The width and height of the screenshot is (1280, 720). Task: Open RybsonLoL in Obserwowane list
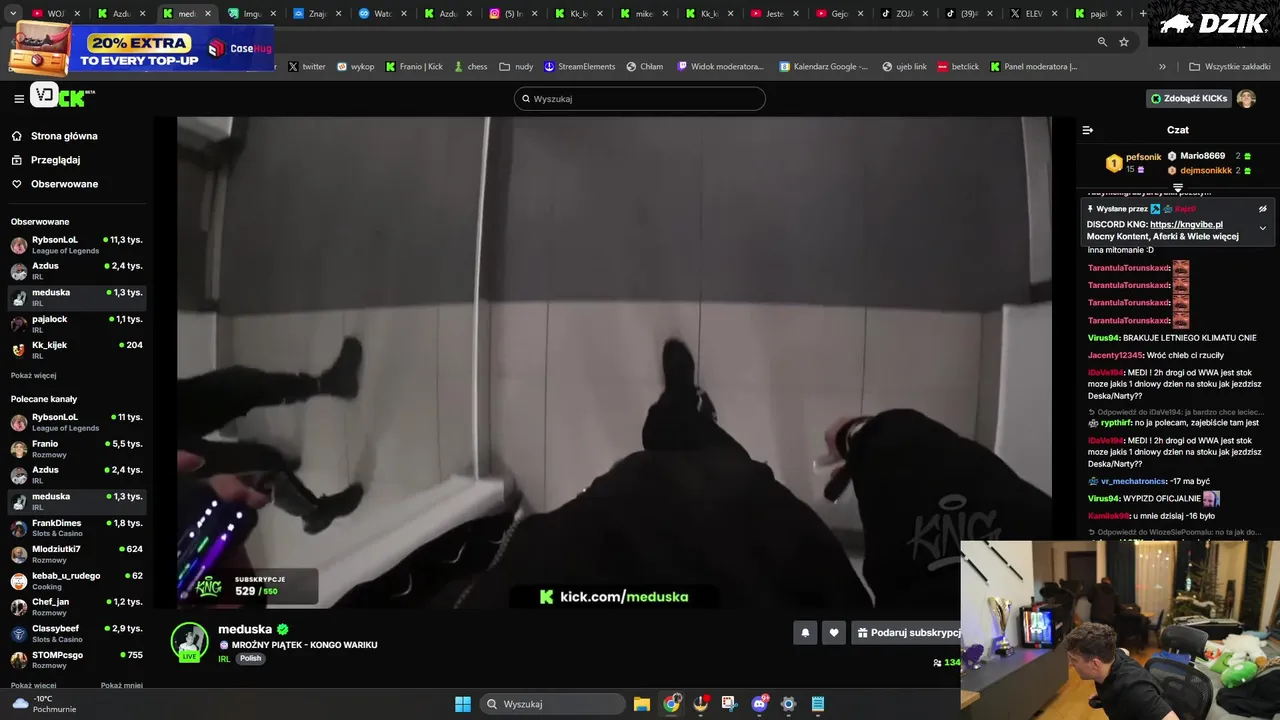pos(77,245)
